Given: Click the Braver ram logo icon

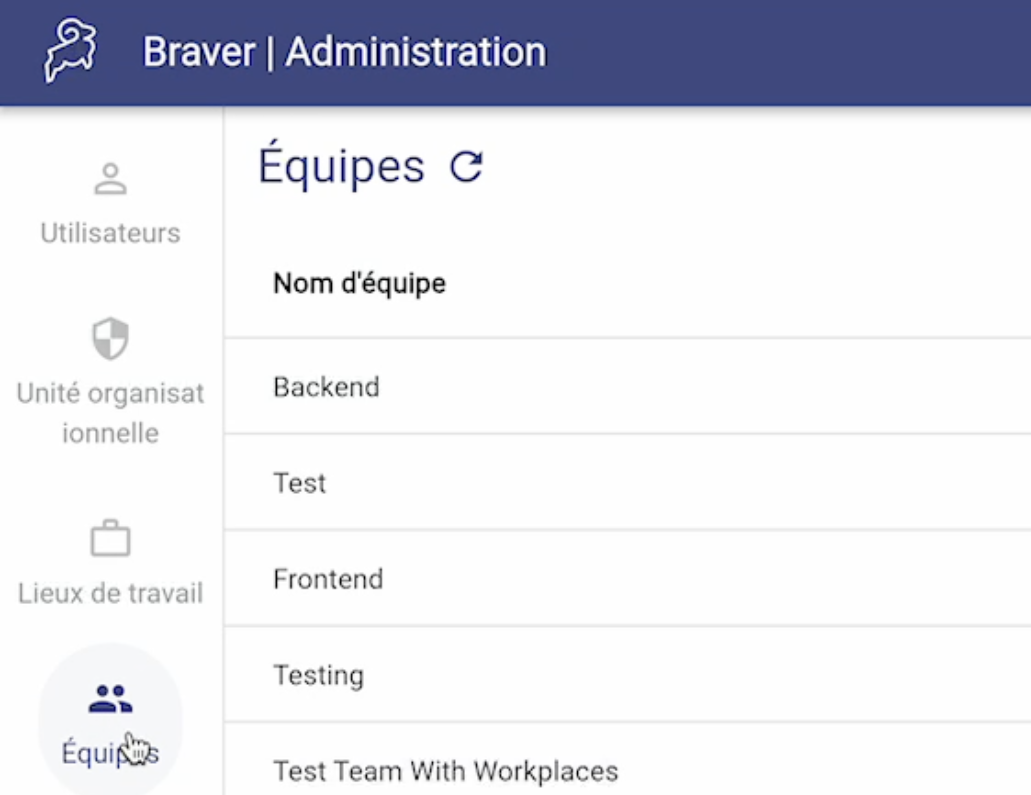Looking at the screenshot, I should [70, 50].
